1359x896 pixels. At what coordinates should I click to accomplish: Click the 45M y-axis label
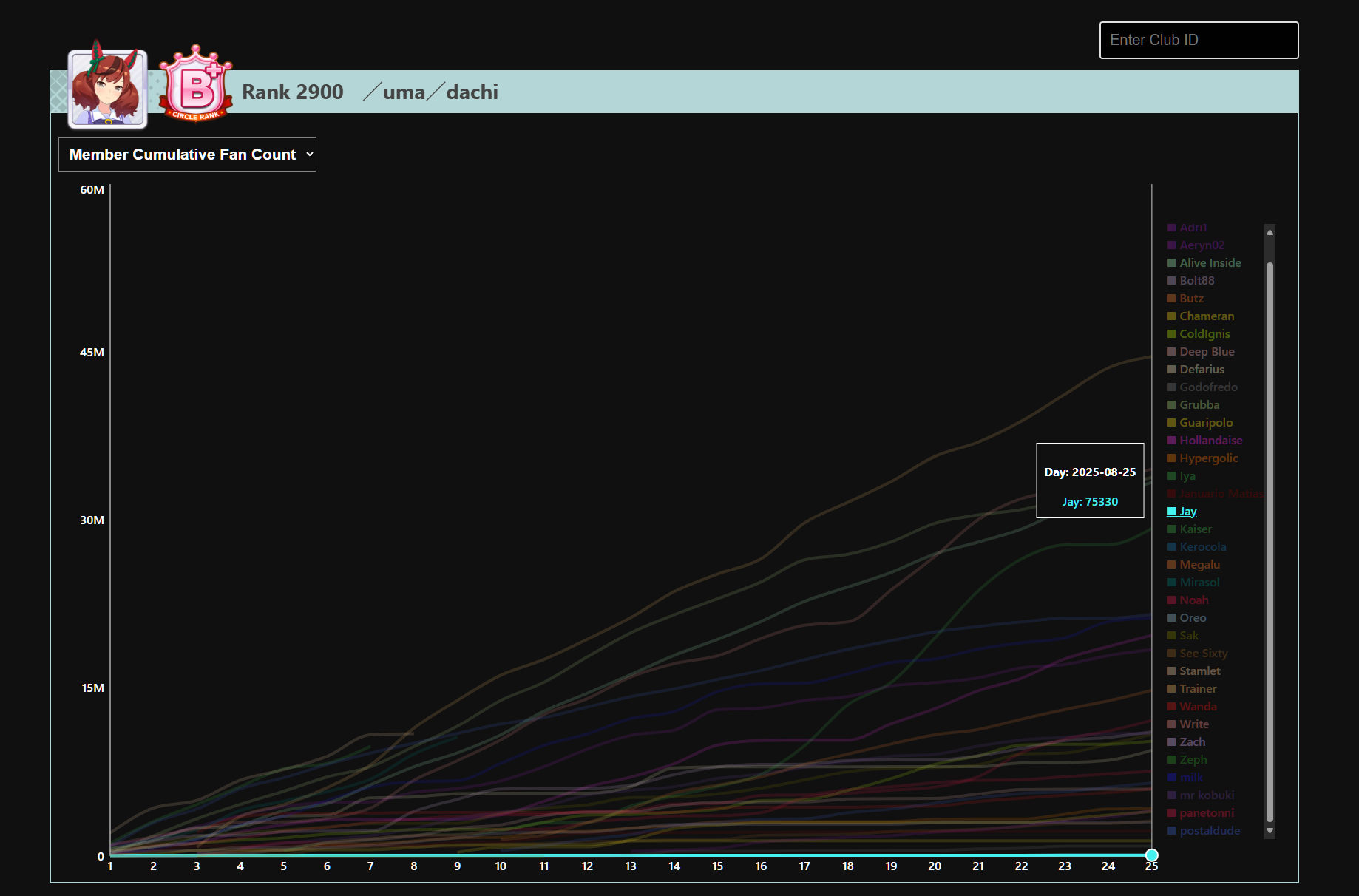click(92, 353)
